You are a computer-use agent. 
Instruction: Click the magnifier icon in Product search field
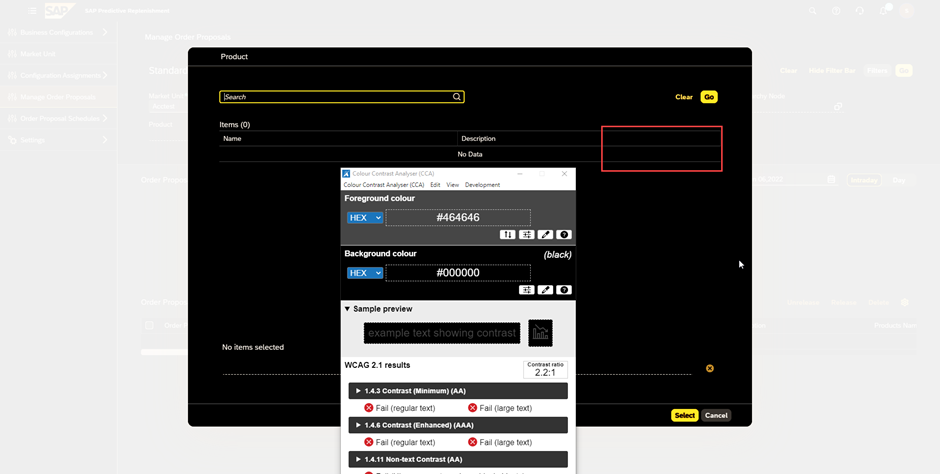coord(457,96)
